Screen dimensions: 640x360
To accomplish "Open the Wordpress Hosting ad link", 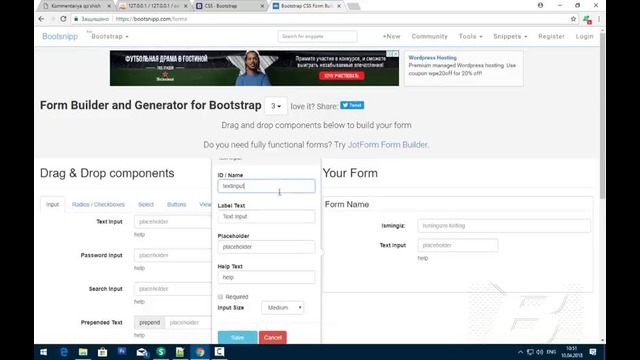I will click(432, 58).
